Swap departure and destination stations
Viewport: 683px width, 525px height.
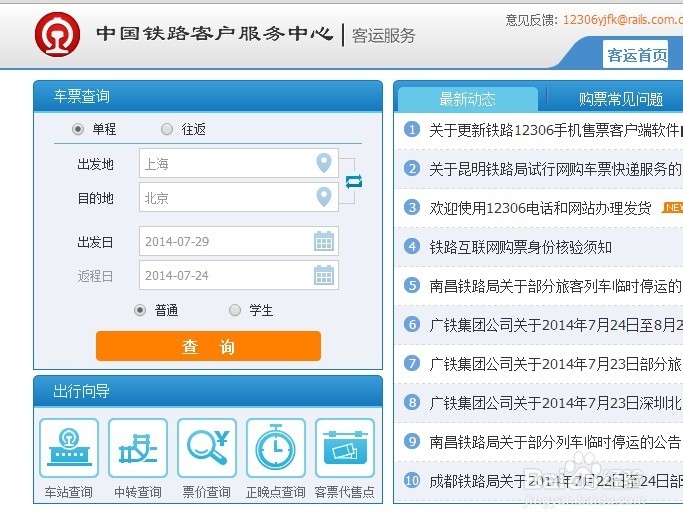[354, 181]
